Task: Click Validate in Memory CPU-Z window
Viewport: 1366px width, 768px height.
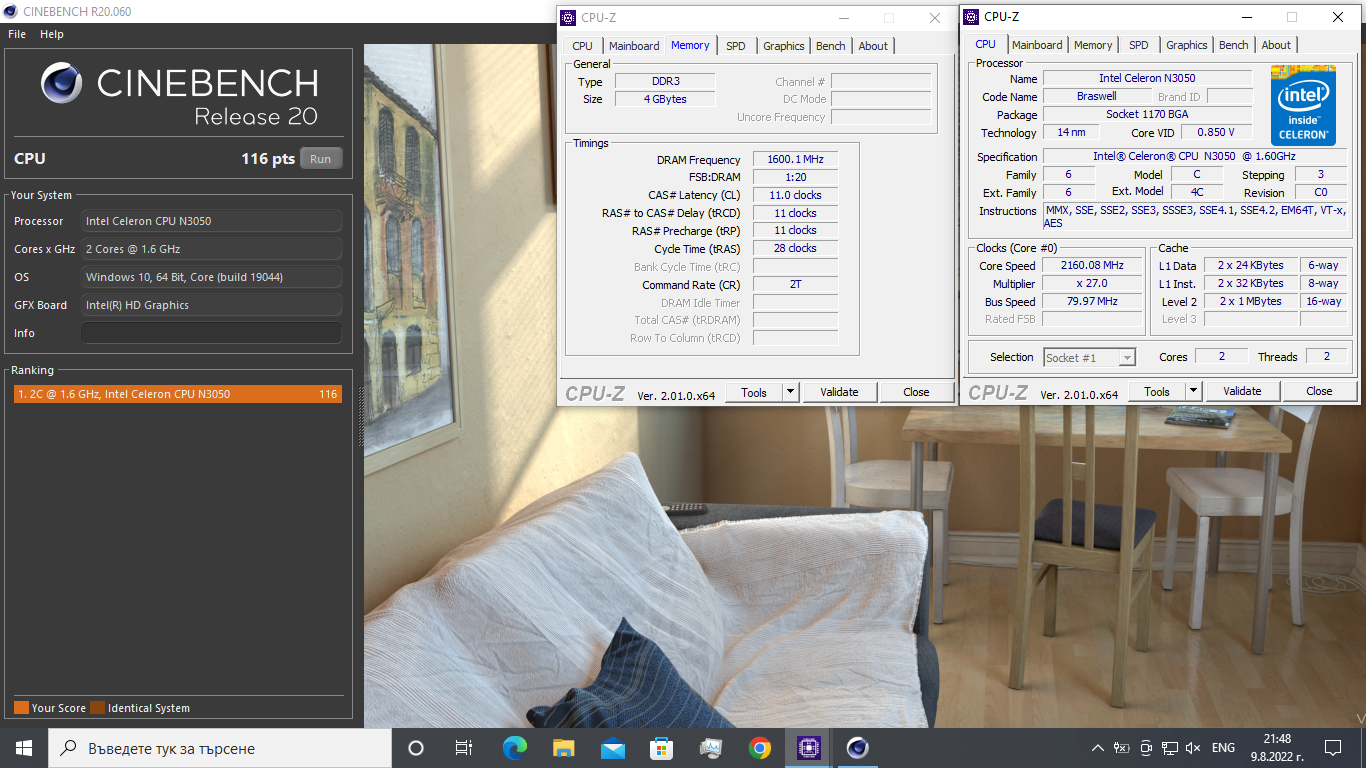Action: (839, 392)
